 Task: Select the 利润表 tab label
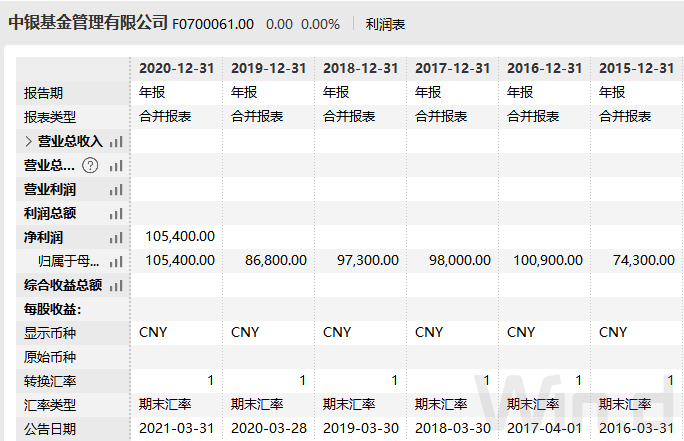point(386,23)
